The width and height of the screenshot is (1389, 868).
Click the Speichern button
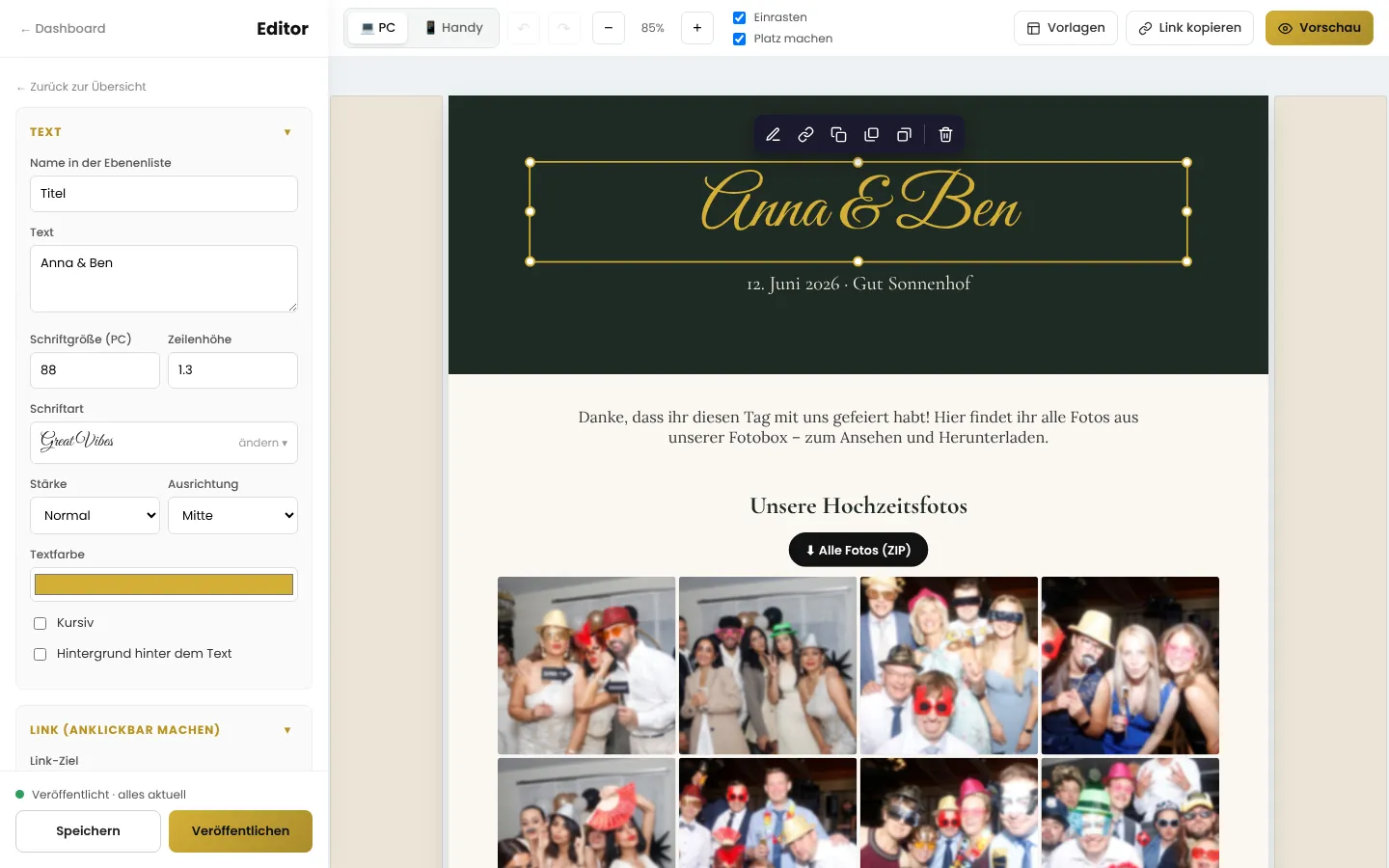click(x=88, y=831)
